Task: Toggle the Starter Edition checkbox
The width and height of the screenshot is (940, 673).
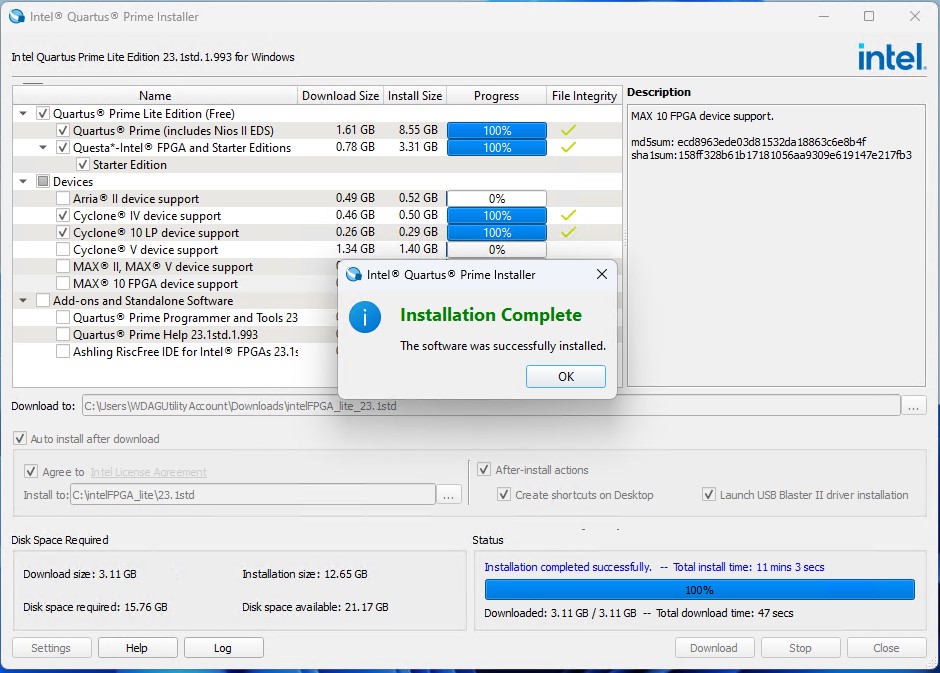Action: click(x=83, y=164)
